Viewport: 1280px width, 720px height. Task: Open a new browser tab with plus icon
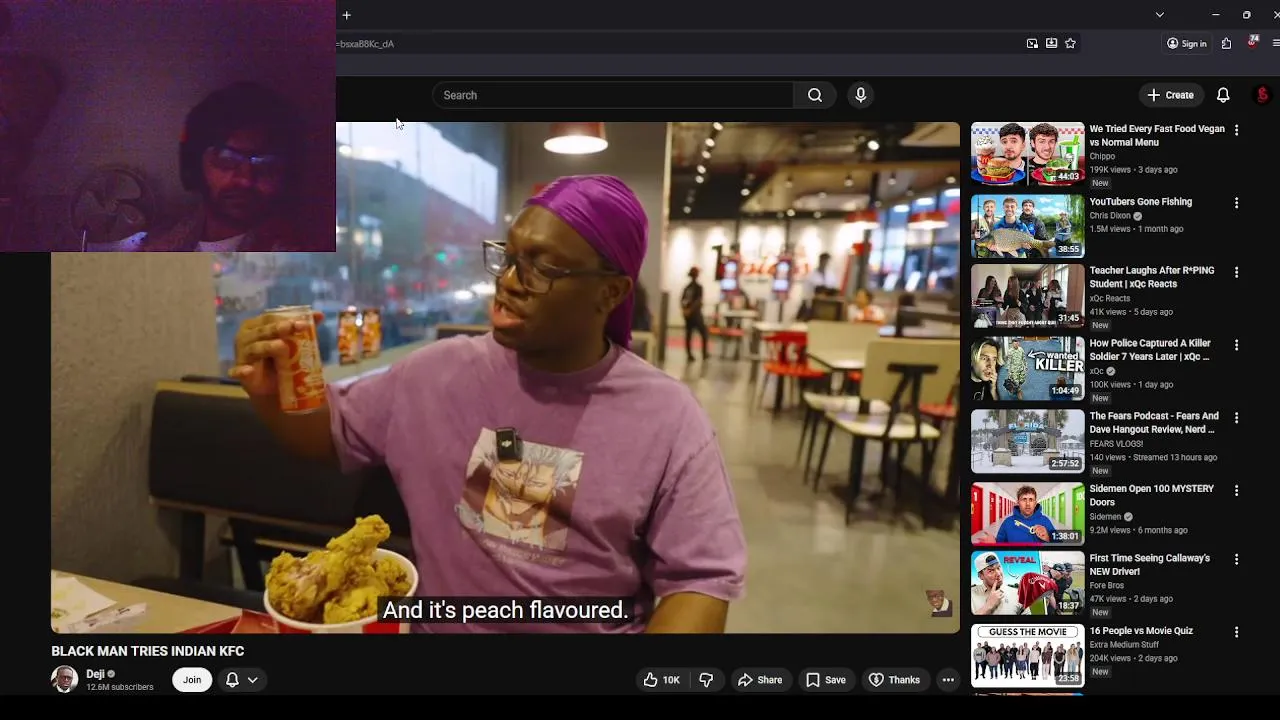[x=346, y=15]
